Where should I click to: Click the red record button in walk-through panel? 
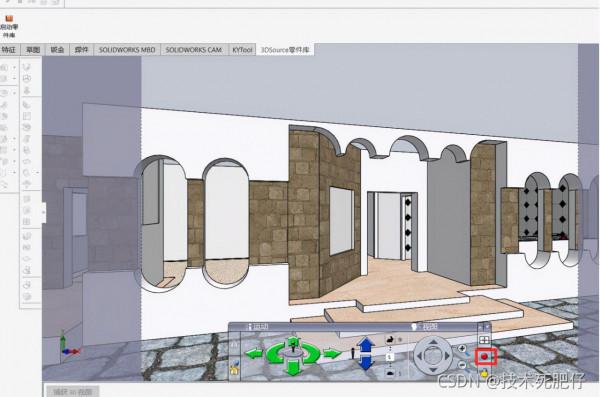[484, 356]
